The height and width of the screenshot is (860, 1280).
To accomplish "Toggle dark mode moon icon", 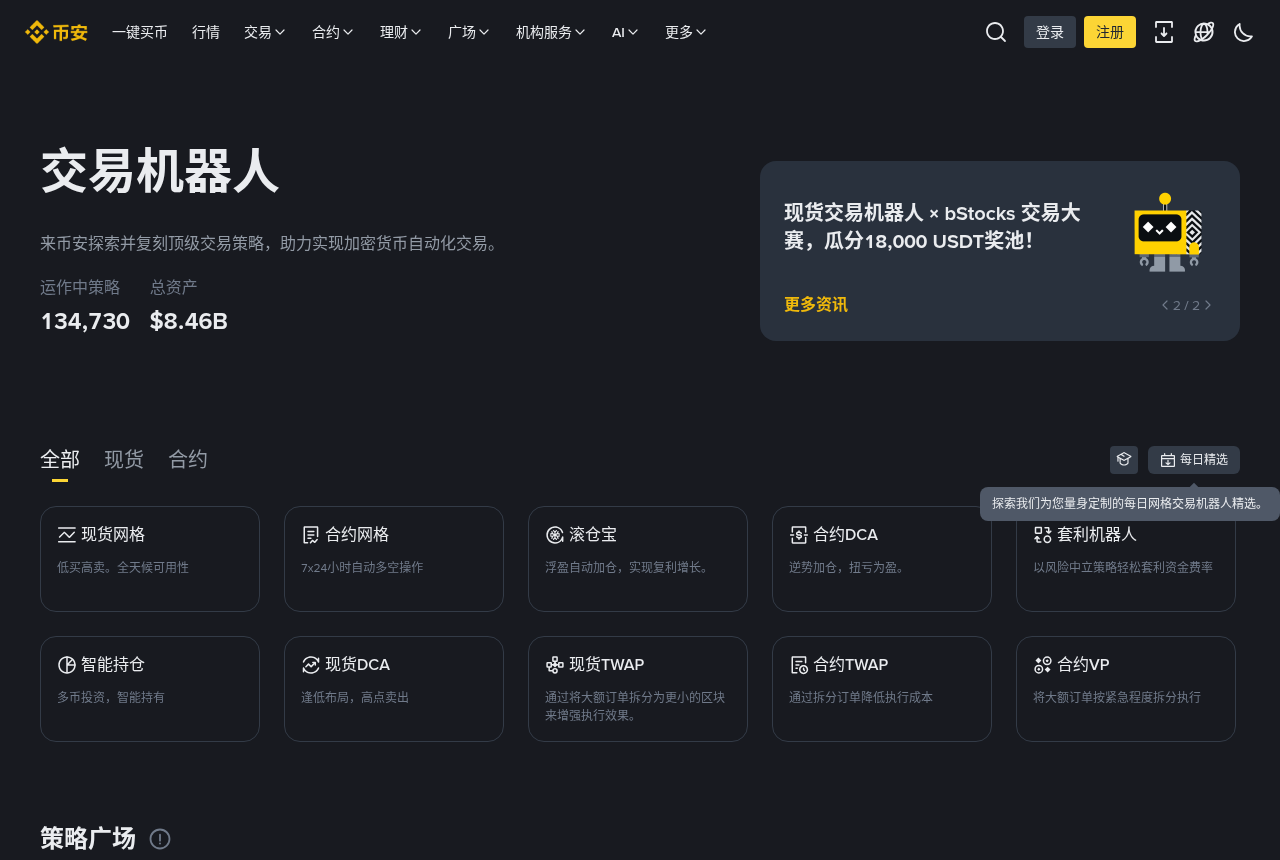I will (1244, 32).
